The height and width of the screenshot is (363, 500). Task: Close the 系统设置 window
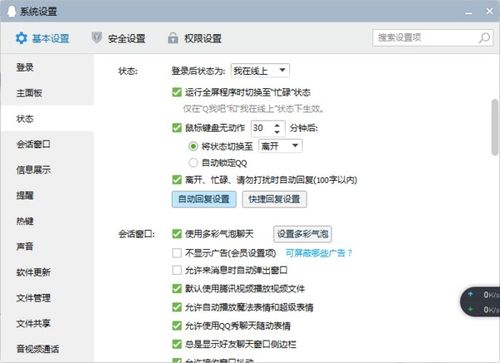489,11
